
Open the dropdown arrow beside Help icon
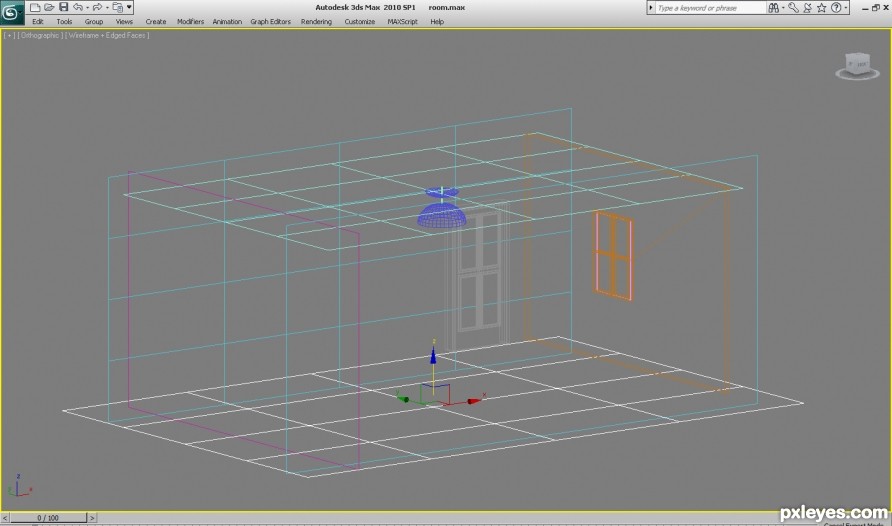846,8
